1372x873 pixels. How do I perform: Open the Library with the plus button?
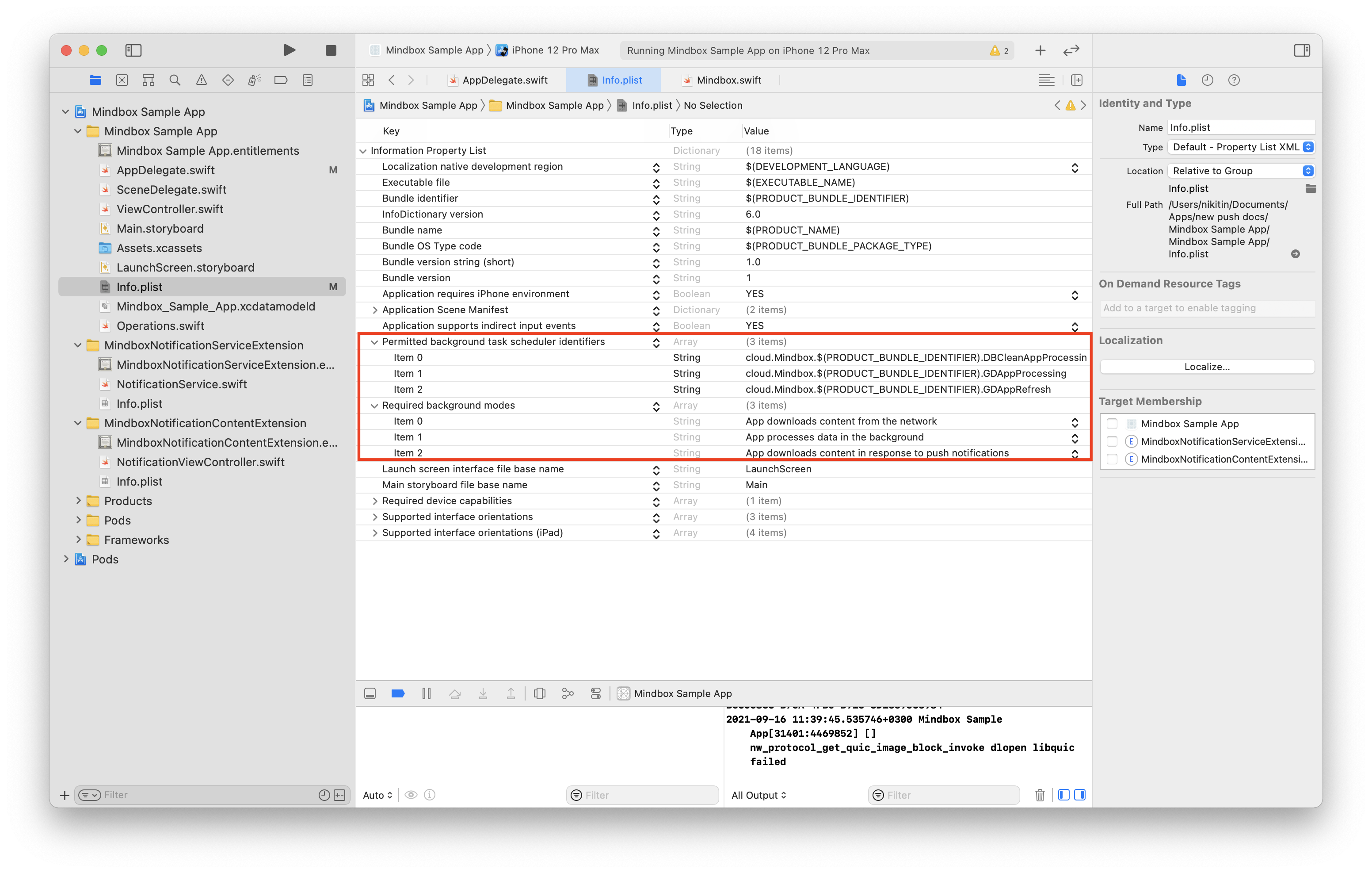point(1040,50)
